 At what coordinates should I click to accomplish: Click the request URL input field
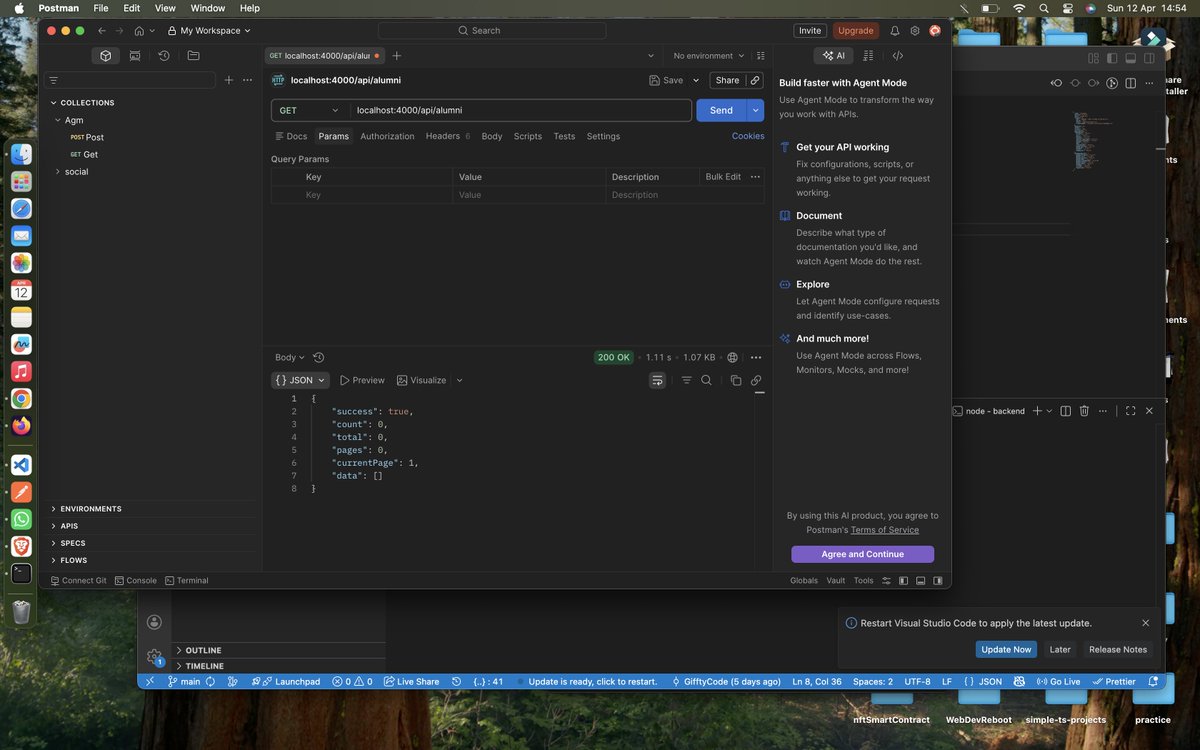521,110
